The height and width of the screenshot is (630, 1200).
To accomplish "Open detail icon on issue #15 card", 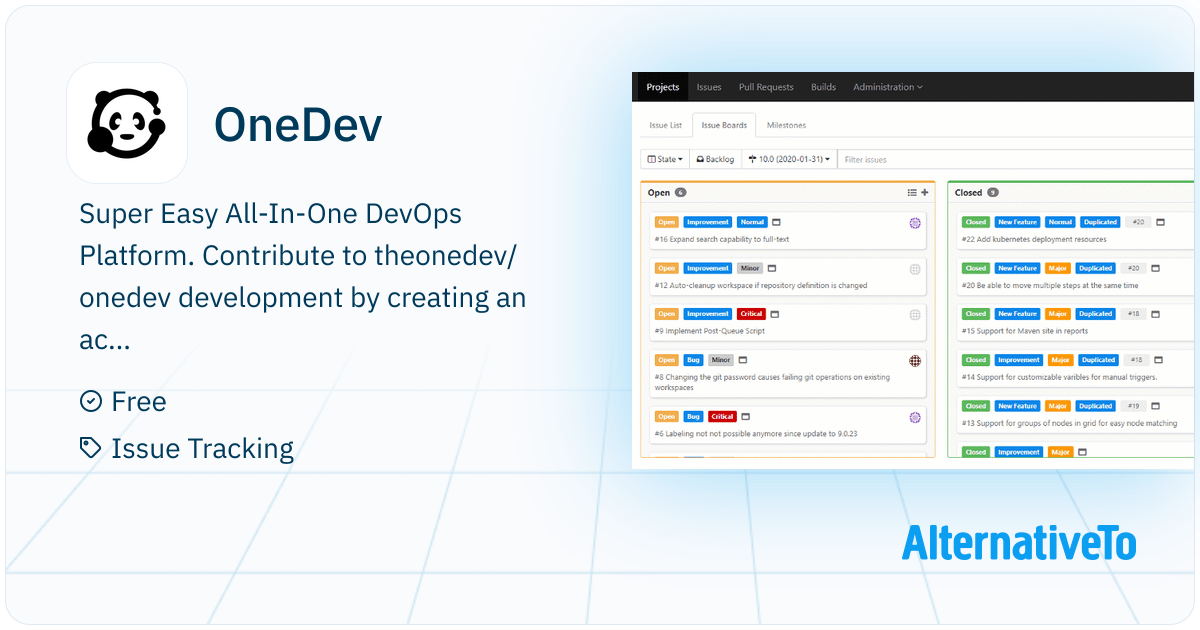I will click(x=1156, y=314).
